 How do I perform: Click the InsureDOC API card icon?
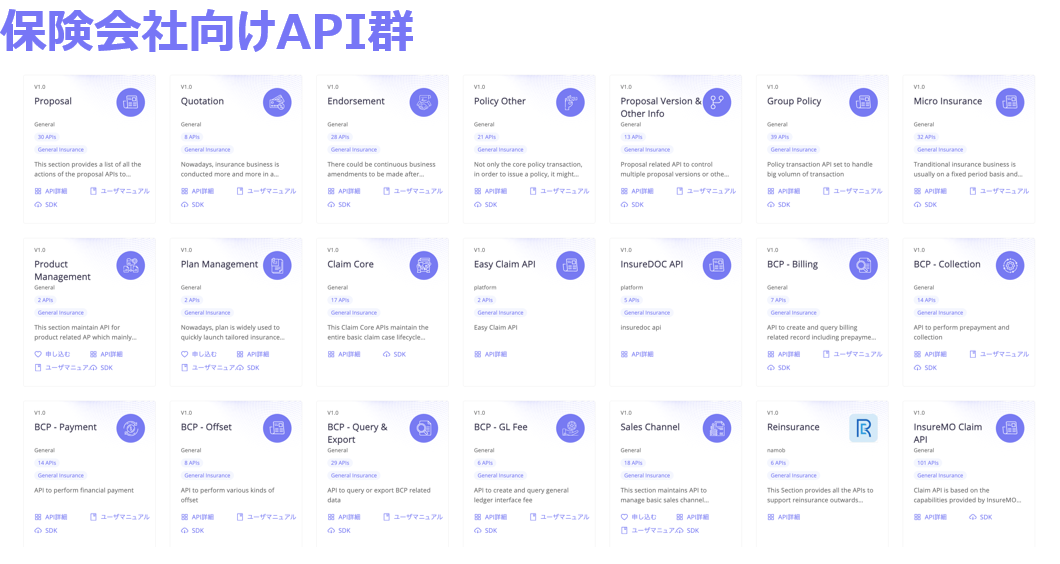pyautogui.click(x=717, y=265)
